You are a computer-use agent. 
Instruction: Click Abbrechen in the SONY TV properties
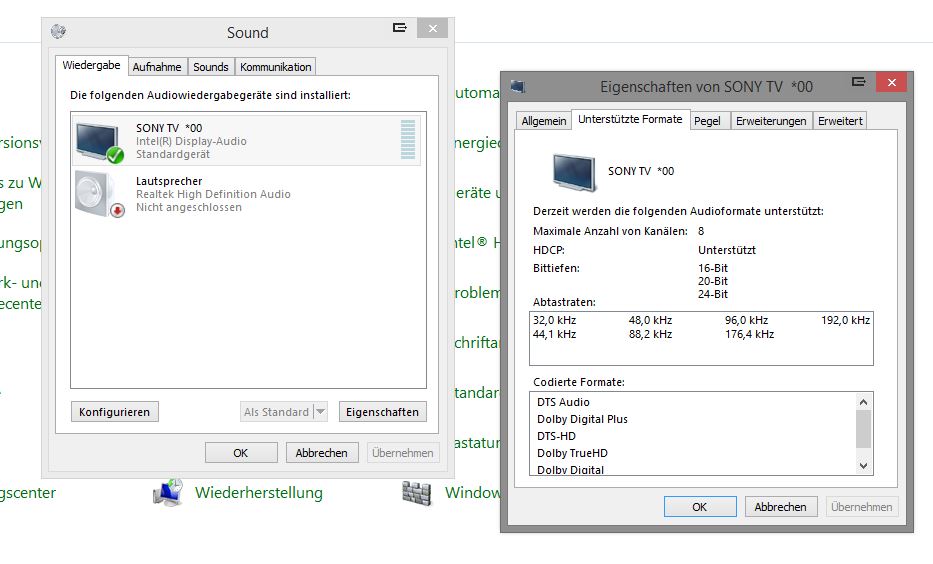(x=780, y=507)
